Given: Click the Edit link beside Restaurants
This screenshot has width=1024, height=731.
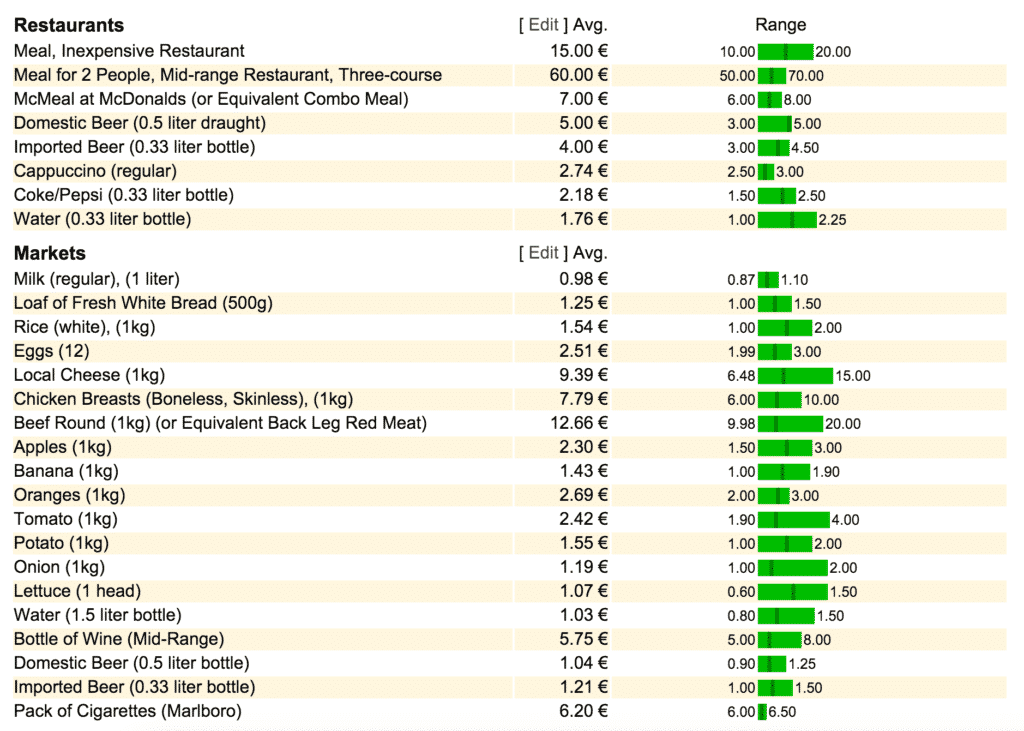Looking at the screenshot, I should point(543,25).
